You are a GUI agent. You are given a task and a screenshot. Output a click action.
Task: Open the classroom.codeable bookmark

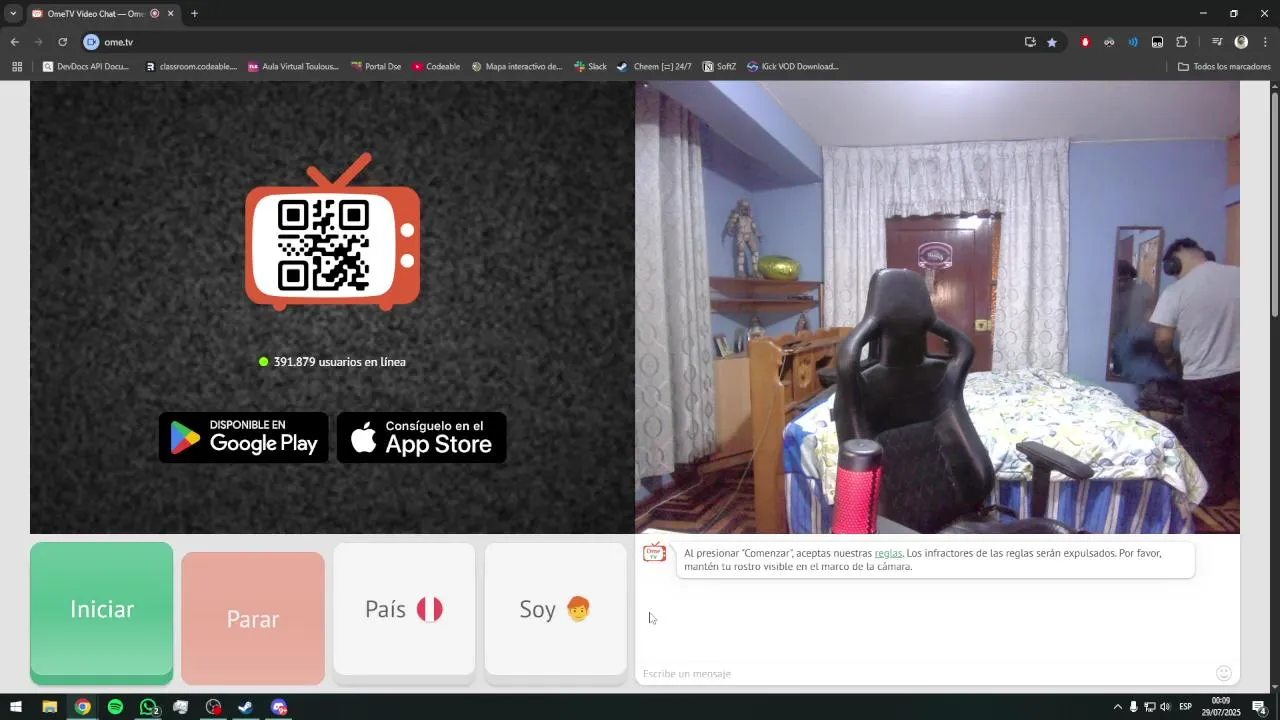tap(191, 67)
